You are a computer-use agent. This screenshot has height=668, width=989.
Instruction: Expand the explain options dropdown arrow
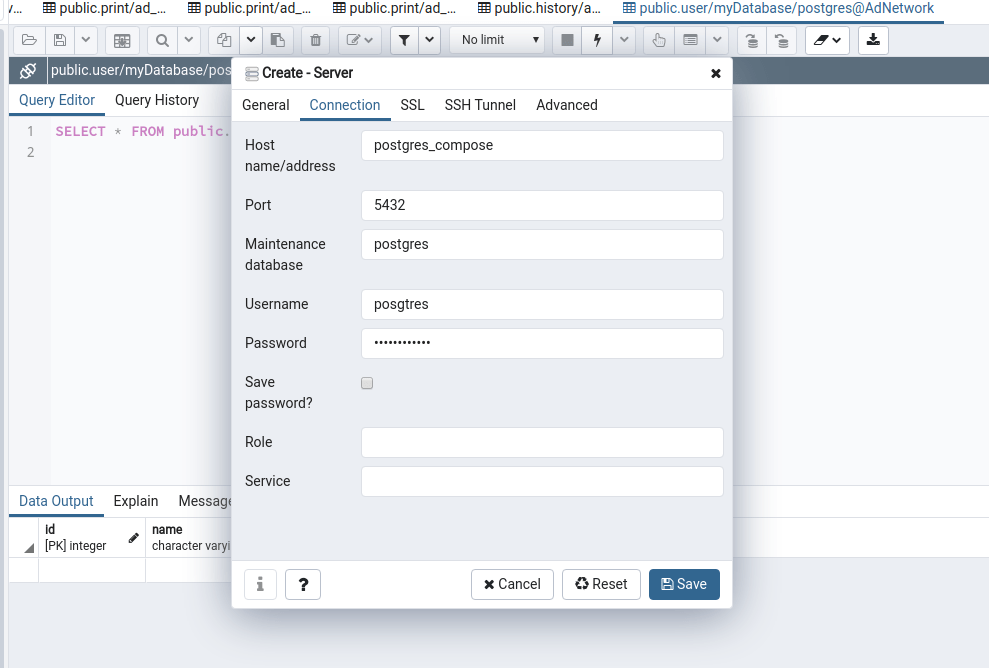tap(717, 40)
